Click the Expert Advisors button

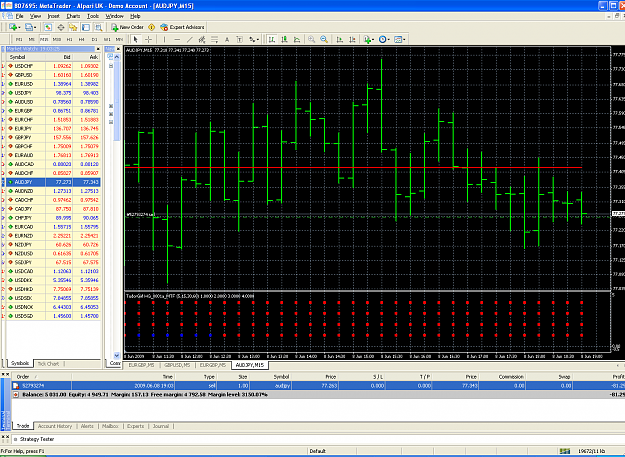[x=182, y=27]
